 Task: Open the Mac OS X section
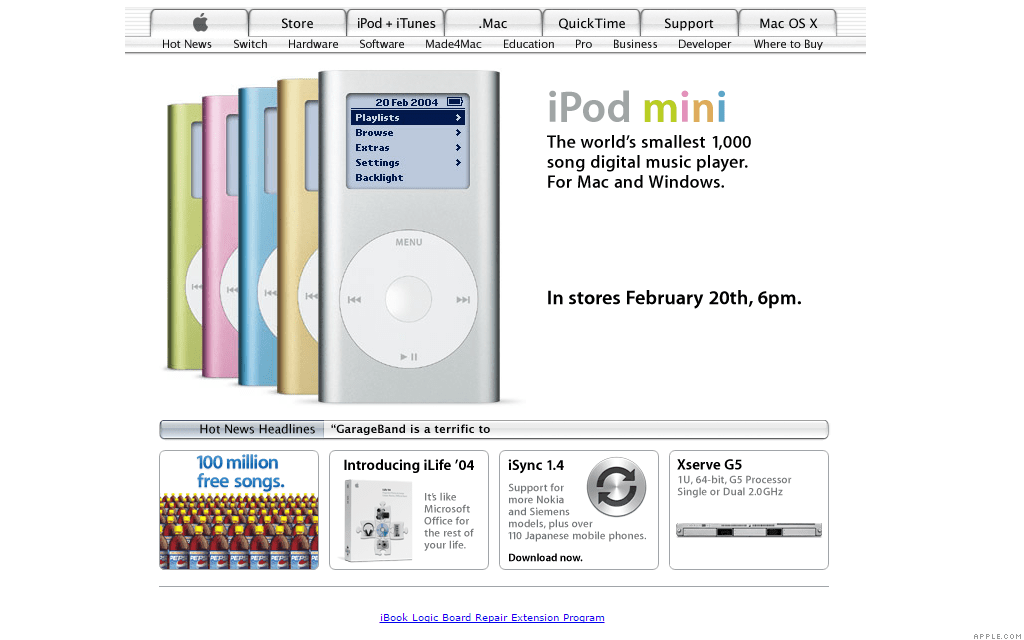pos(787,22)
